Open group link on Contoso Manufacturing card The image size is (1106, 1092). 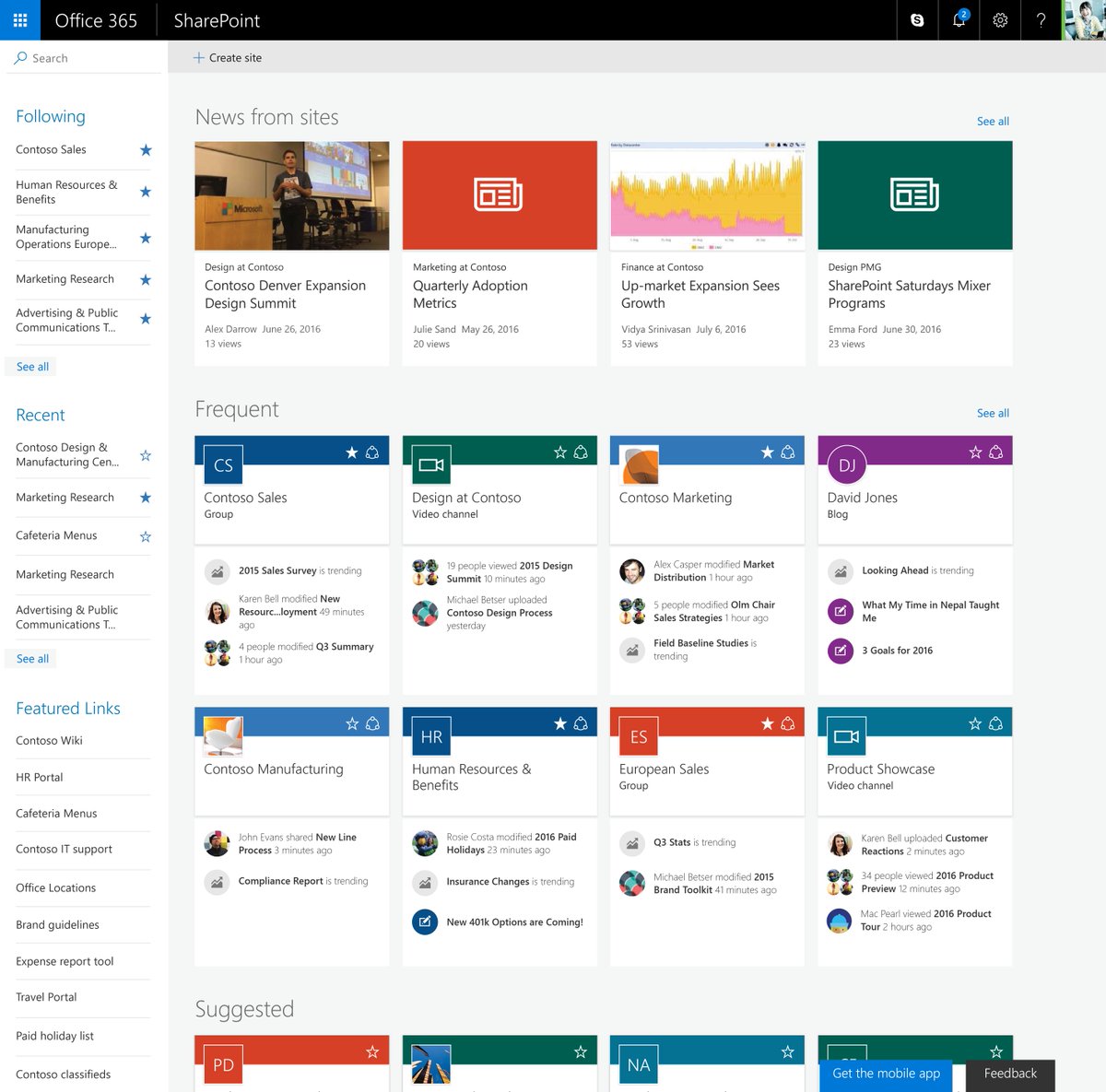(372, 724)
